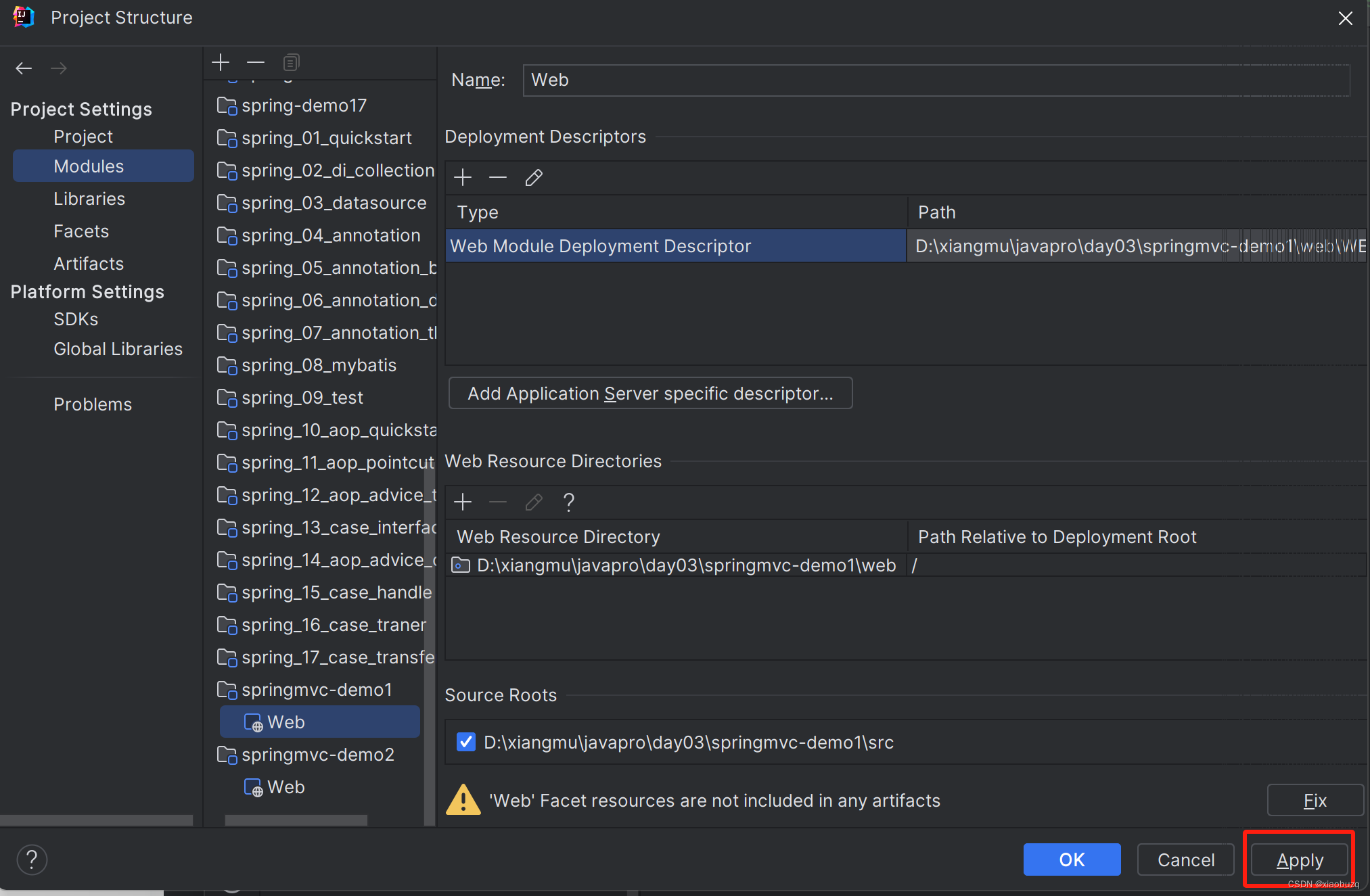The image size is (1370, 896).
Task: Click the help button at bottom left
Action: tap(32, 860)
